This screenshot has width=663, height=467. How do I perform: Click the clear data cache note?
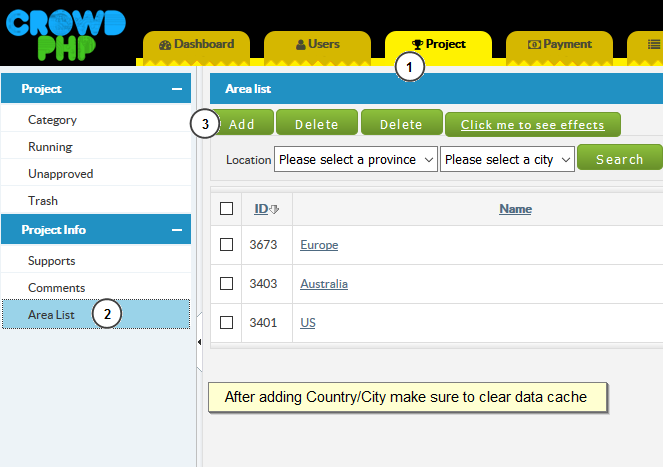pyautogui.click(x=408, y=397)
